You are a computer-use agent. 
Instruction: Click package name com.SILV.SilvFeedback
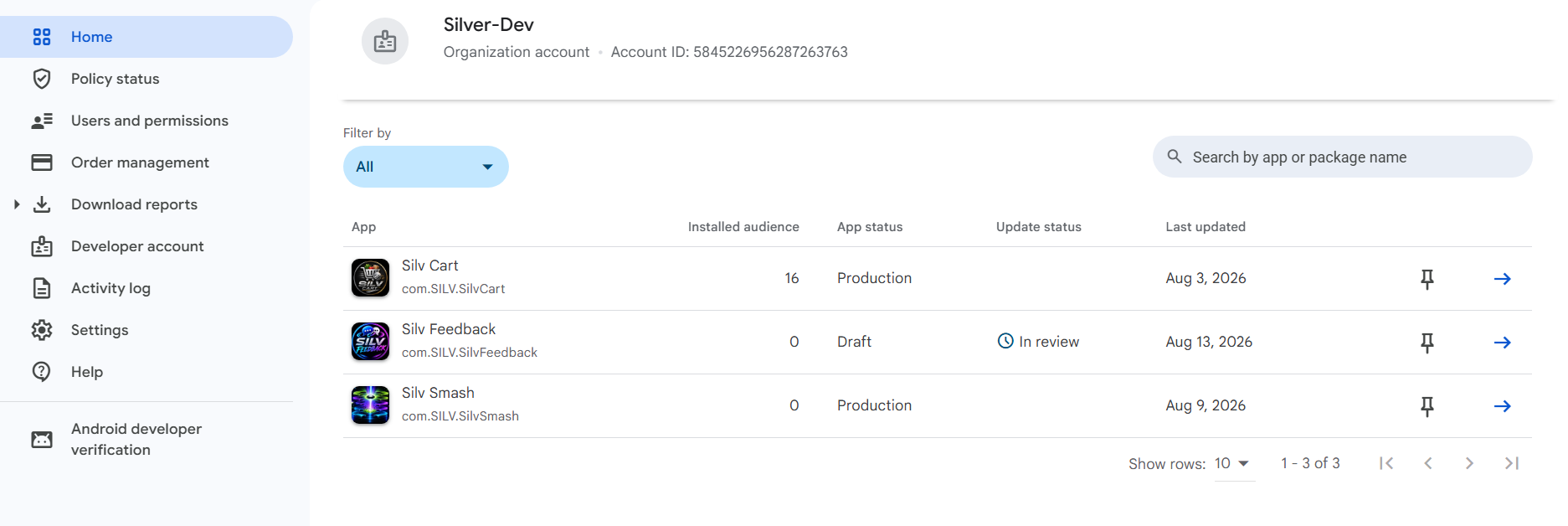click(470, 353)
